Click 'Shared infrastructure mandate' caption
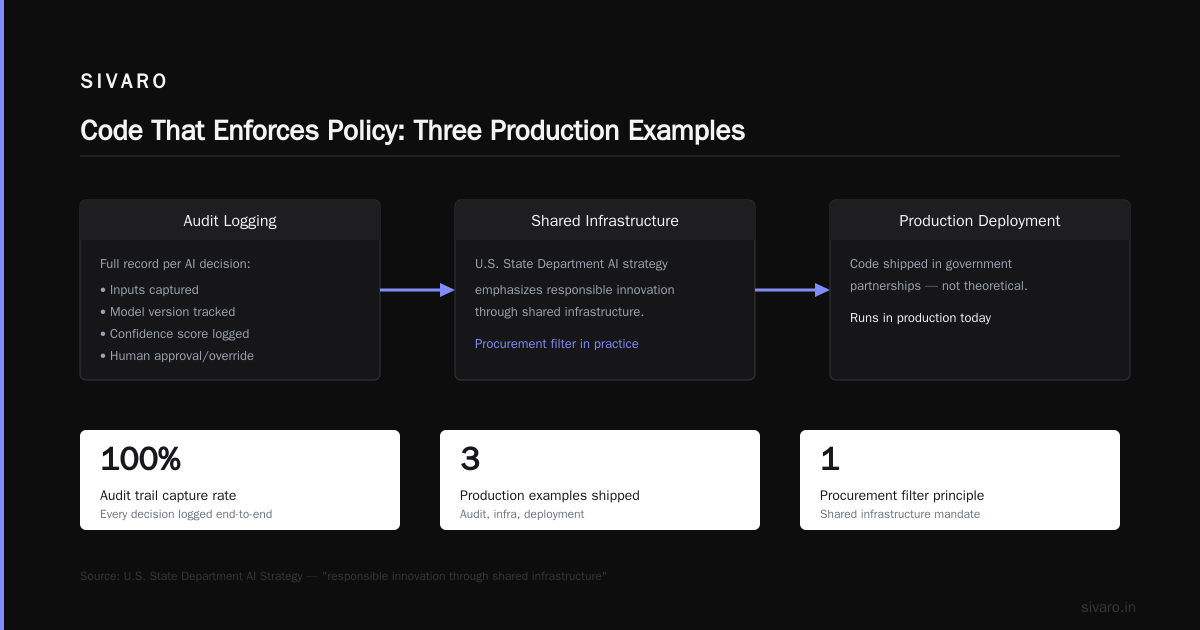The width and height of the screenshot is (1200, 630). (900, 515)
